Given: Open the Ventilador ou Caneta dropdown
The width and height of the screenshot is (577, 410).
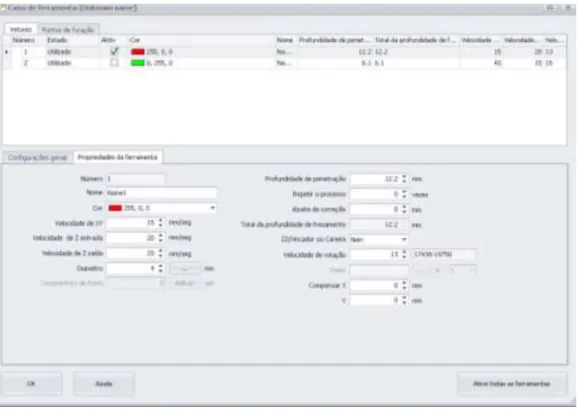Looking at the screenshot, I should 404,240.
